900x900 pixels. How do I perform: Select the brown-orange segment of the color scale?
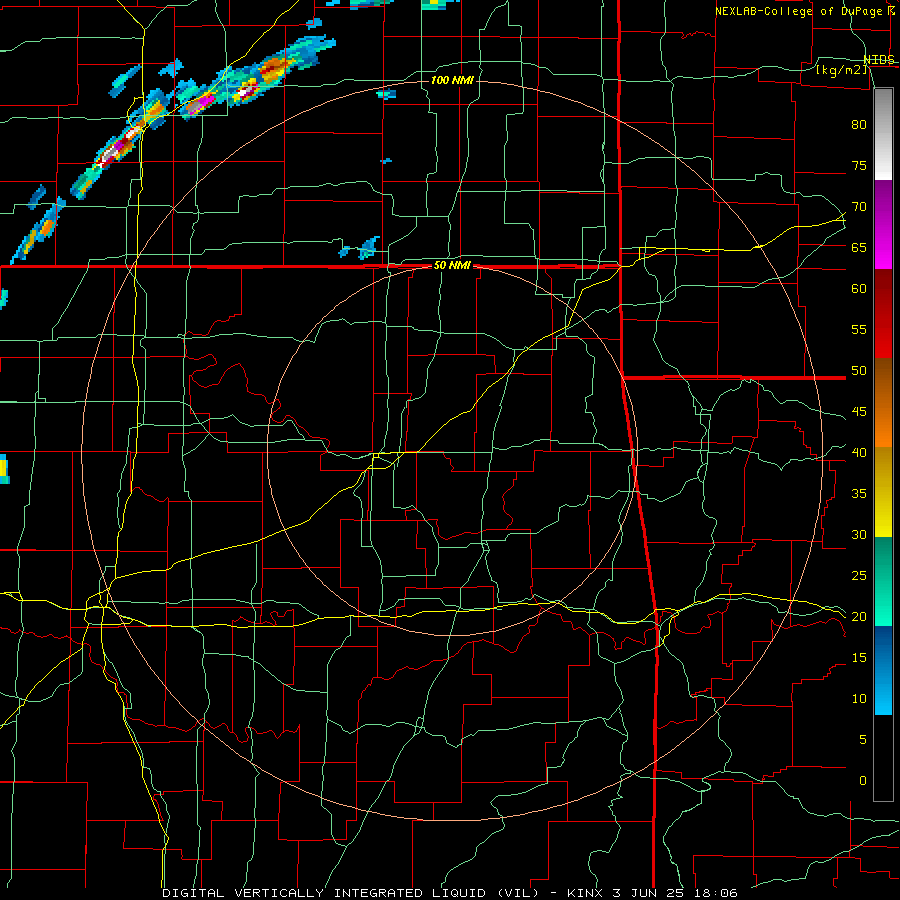[x=883, y=403]
